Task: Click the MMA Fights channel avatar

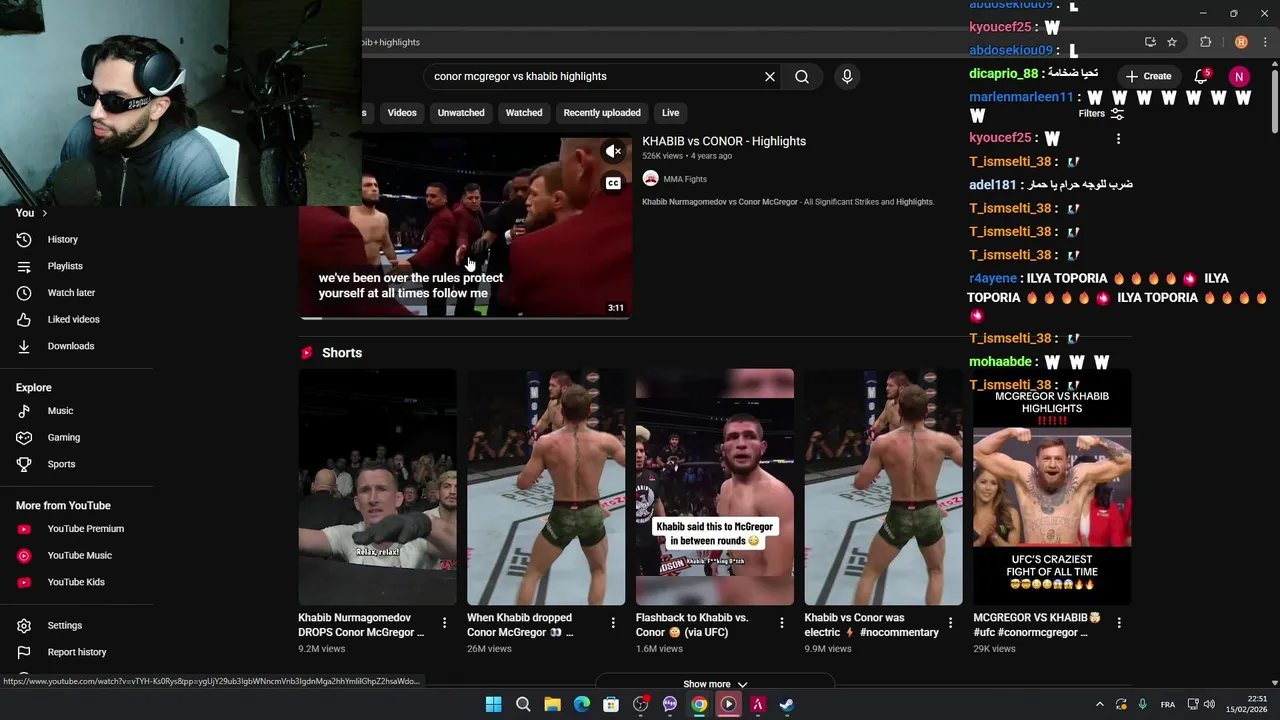Action: point(650,179)
